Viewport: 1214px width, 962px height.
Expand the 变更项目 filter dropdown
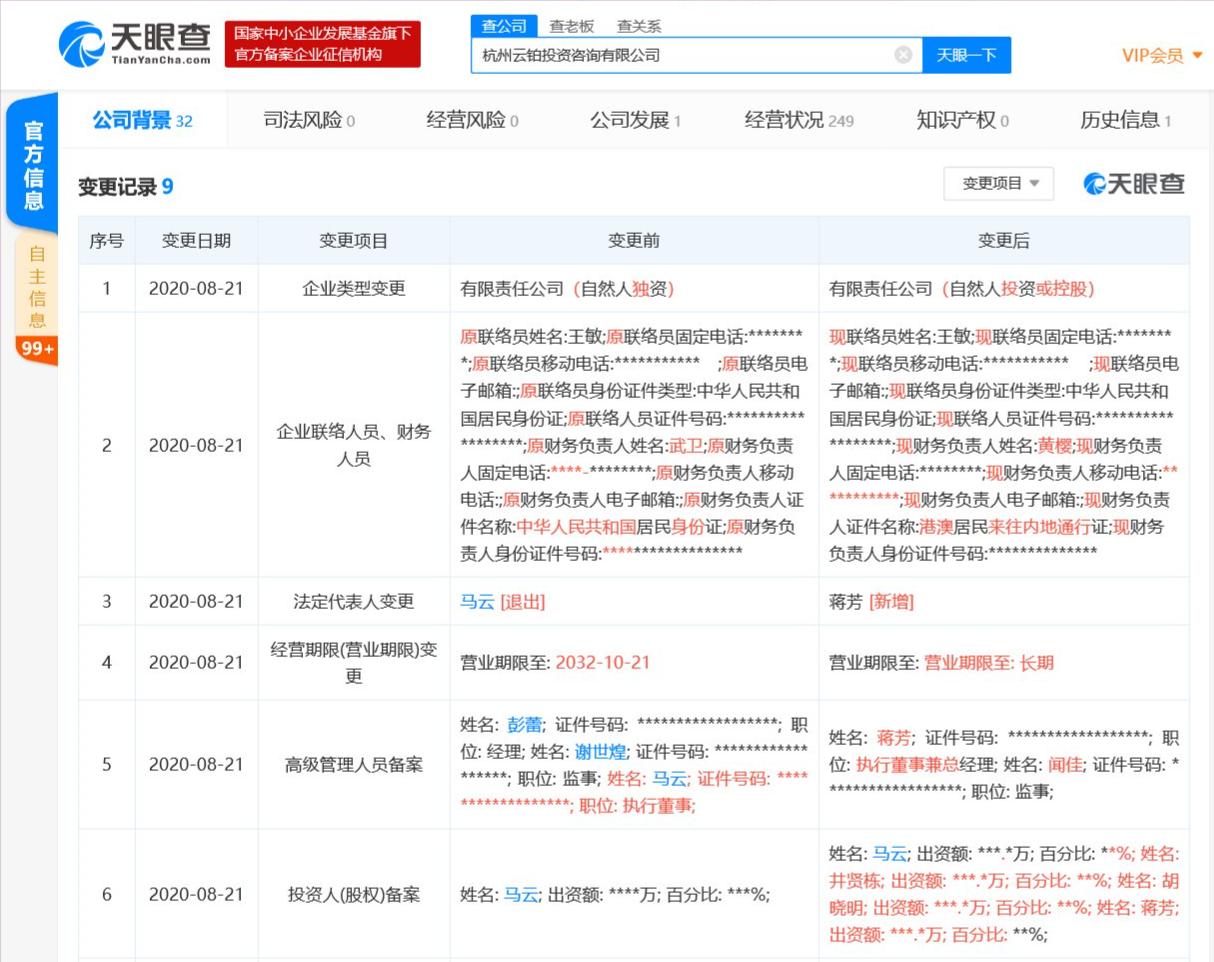(x=999, y=184)
